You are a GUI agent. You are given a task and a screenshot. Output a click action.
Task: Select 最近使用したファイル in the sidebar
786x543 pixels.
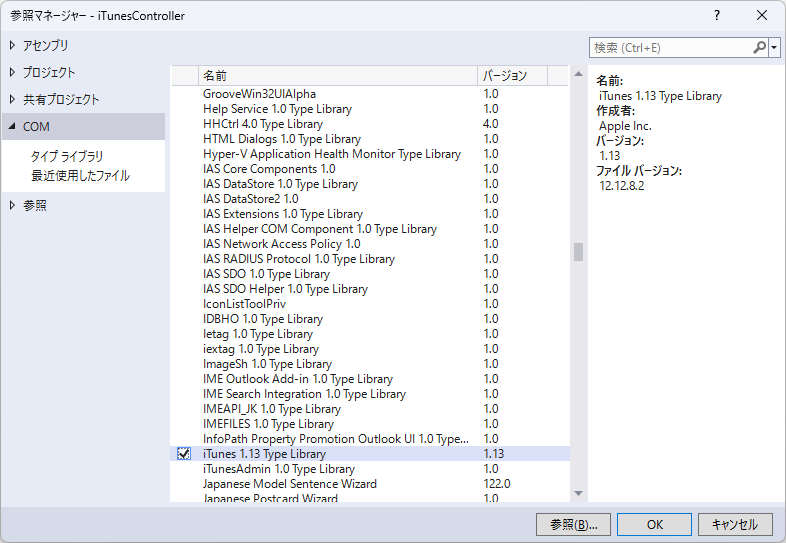[80, 176]
